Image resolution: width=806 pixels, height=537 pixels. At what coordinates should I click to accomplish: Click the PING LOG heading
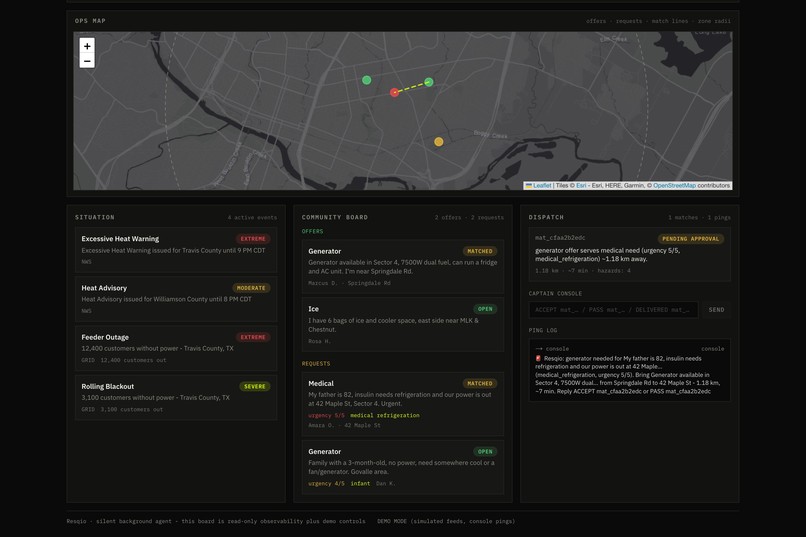point(543,330)
